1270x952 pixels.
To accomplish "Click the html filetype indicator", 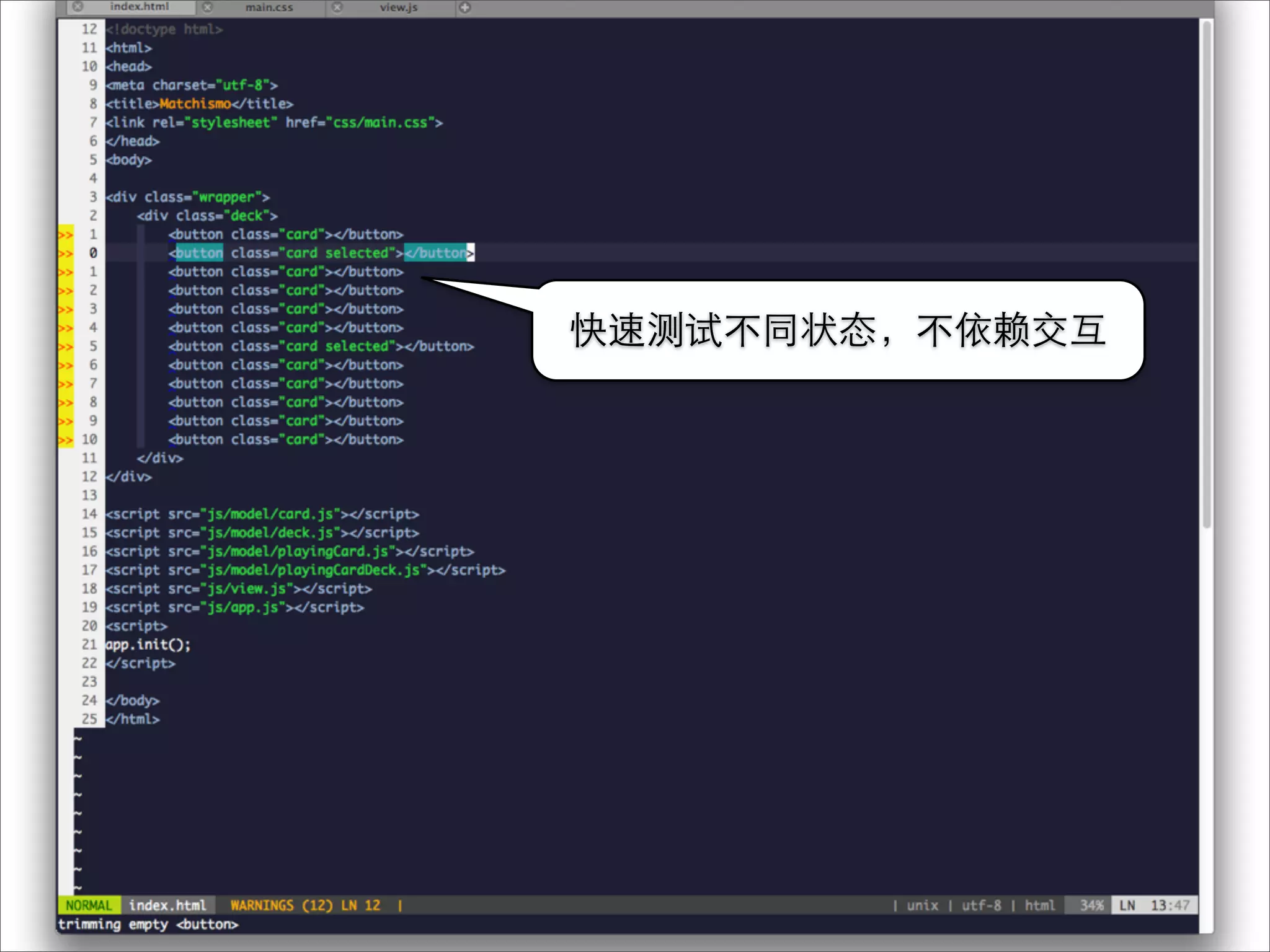I will coord(1039,906).
